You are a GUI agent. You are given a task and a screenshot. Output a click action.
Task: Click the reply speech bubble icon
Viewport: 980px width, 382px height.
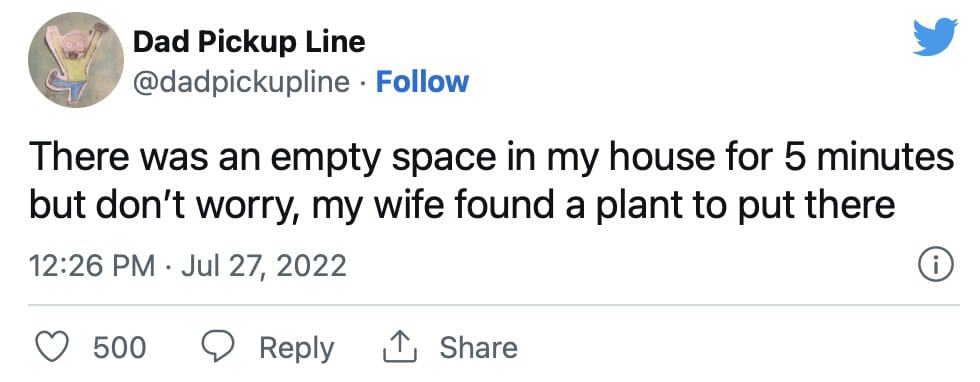click(218, 347)
